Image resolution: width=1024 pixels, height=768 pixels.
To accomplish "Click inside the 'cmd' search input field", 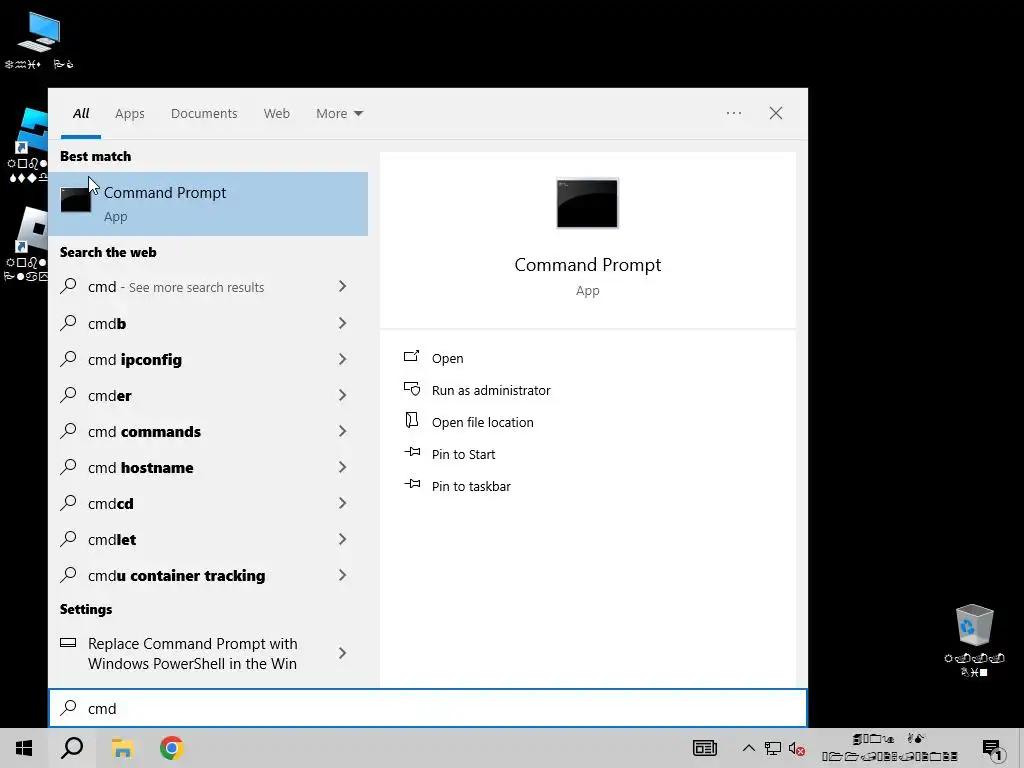I will pos(428,708).
